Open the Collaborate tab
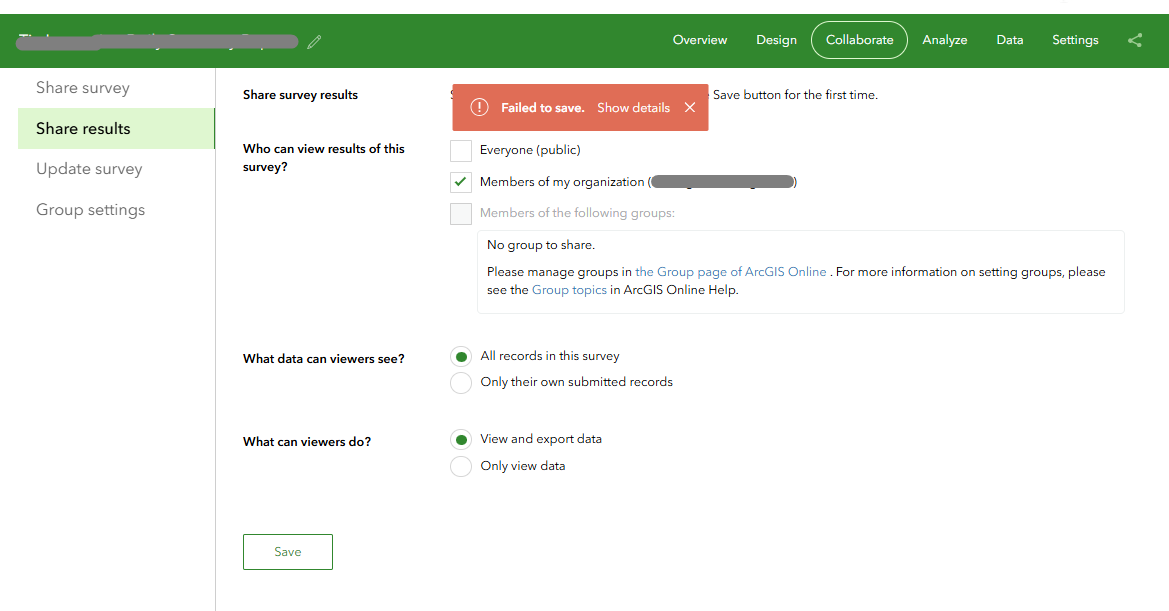 tap(859, 40)
